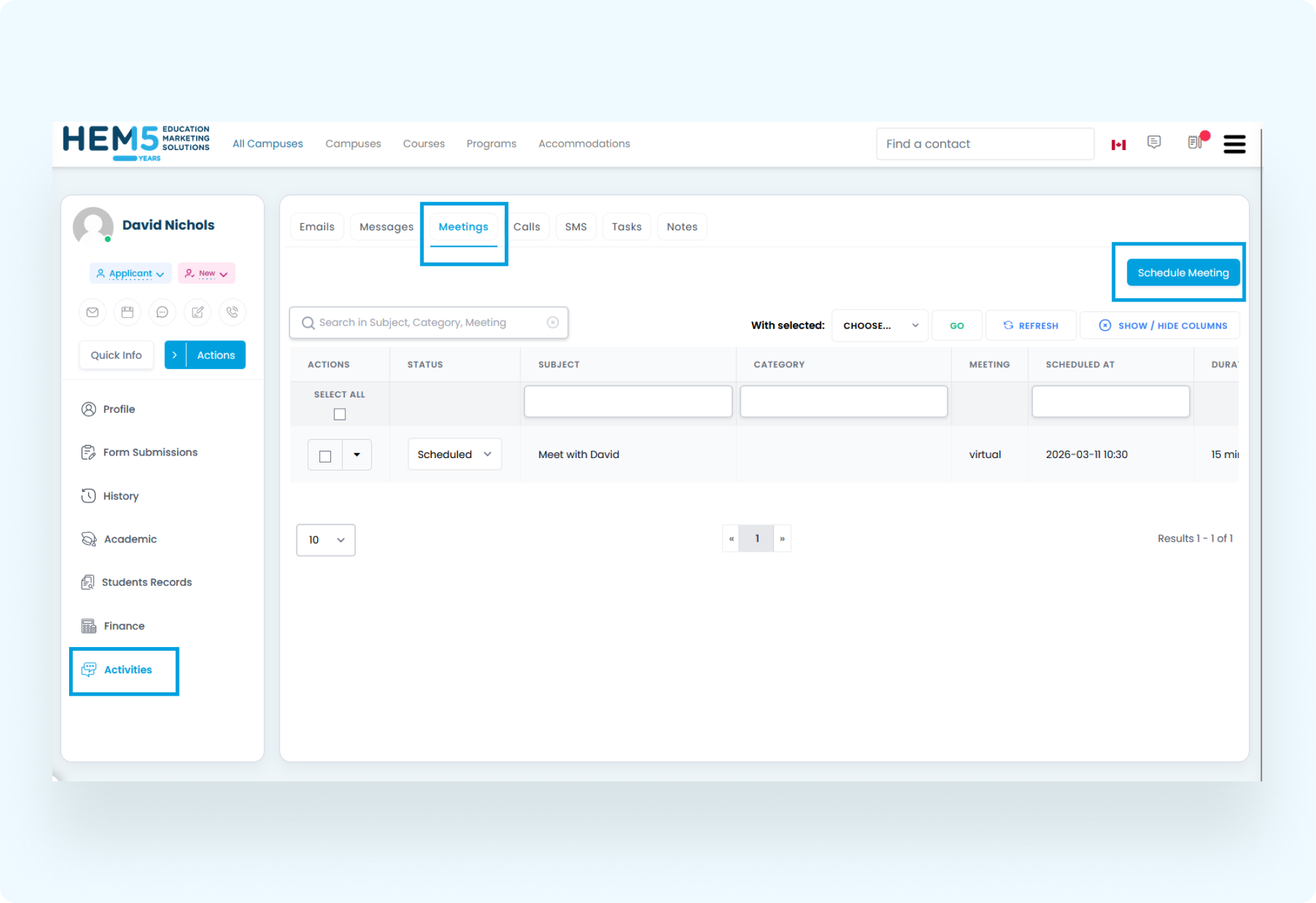Open the Notes tab
This screenshot has width=1316, height=903.
click(682, 226)
